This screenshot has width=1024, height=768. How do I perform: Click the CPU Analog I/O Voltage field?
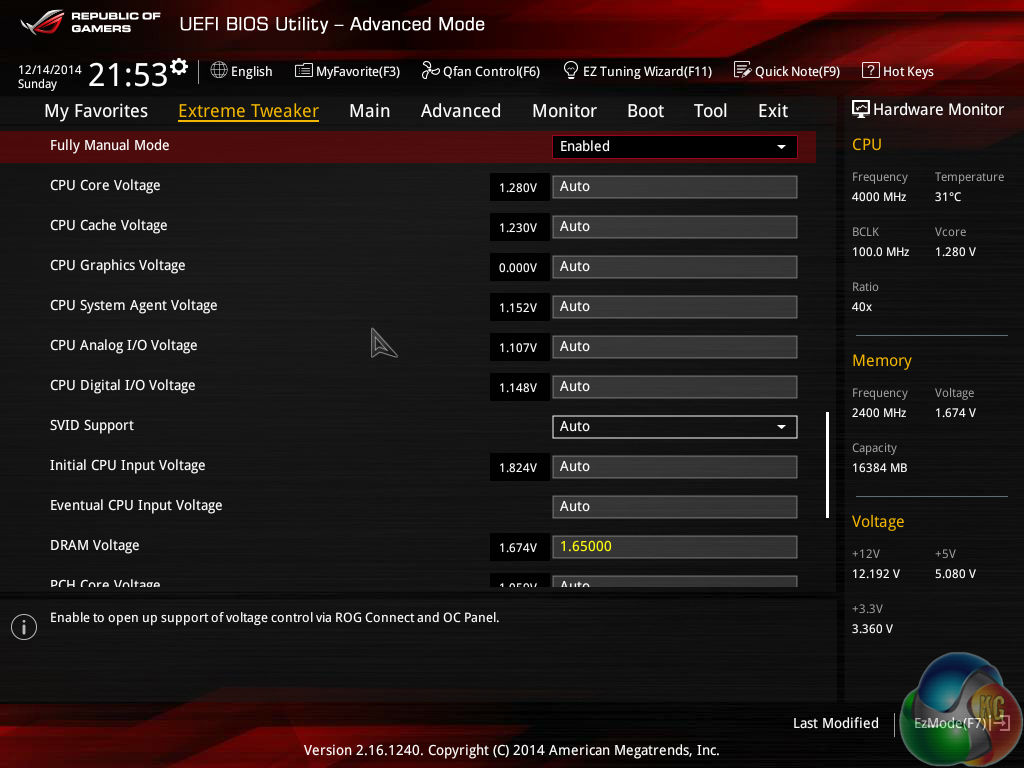(675, 347)
